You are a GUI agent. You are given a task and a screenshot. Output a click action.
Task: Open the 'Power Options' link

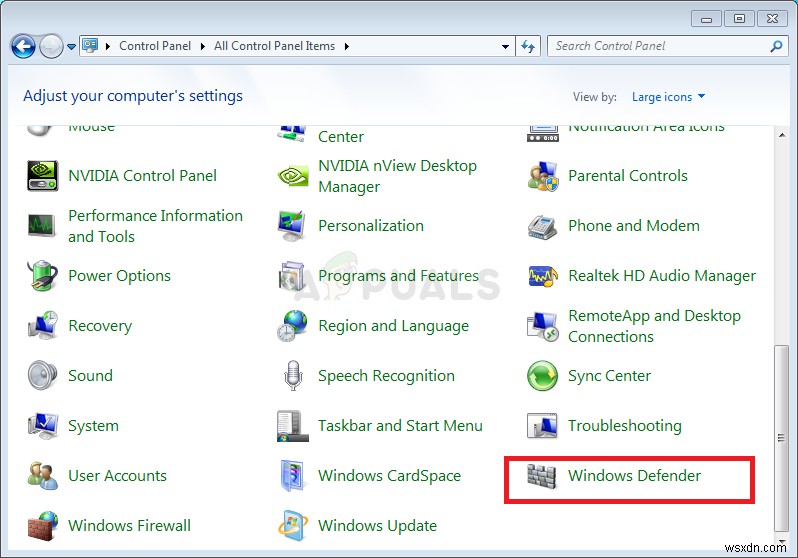coord(120,275)
